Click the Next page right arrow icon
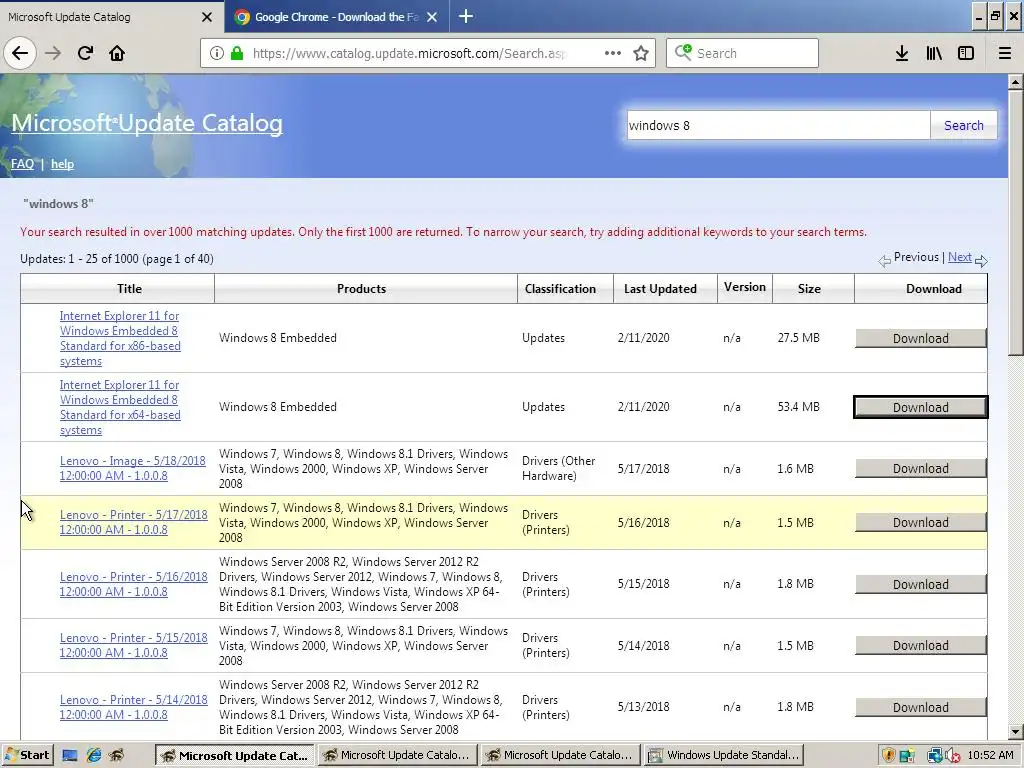 pos(981,261)
